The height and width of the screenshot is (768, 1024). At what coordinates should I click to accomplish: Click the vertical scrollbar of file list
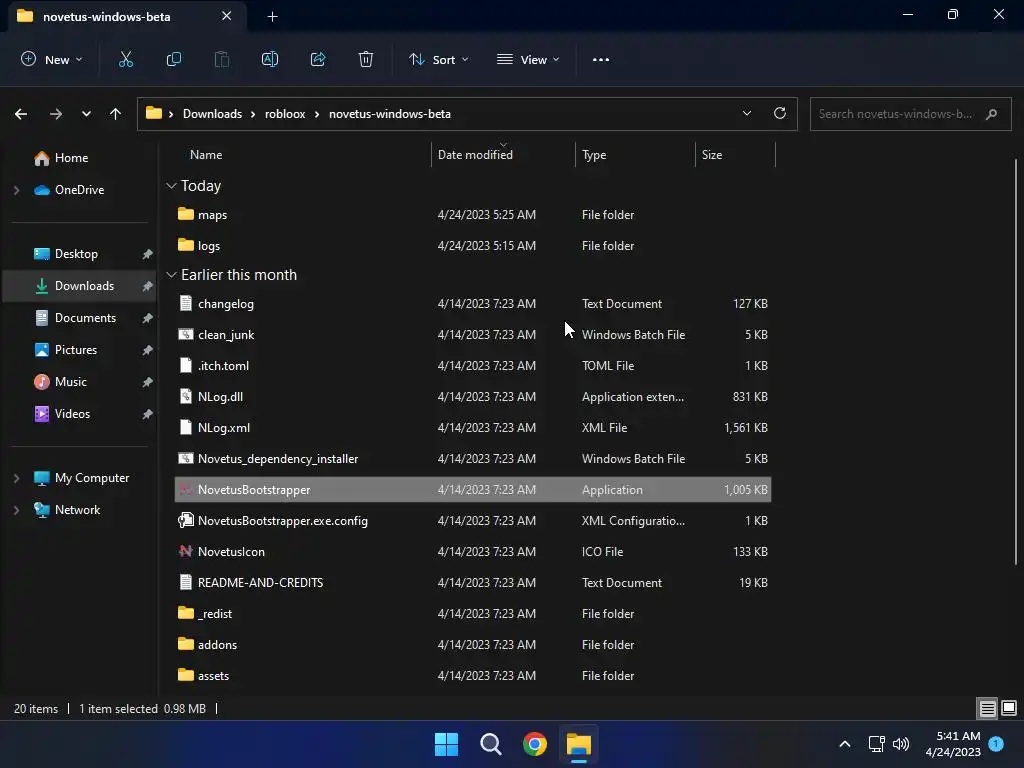point(1015,361)
